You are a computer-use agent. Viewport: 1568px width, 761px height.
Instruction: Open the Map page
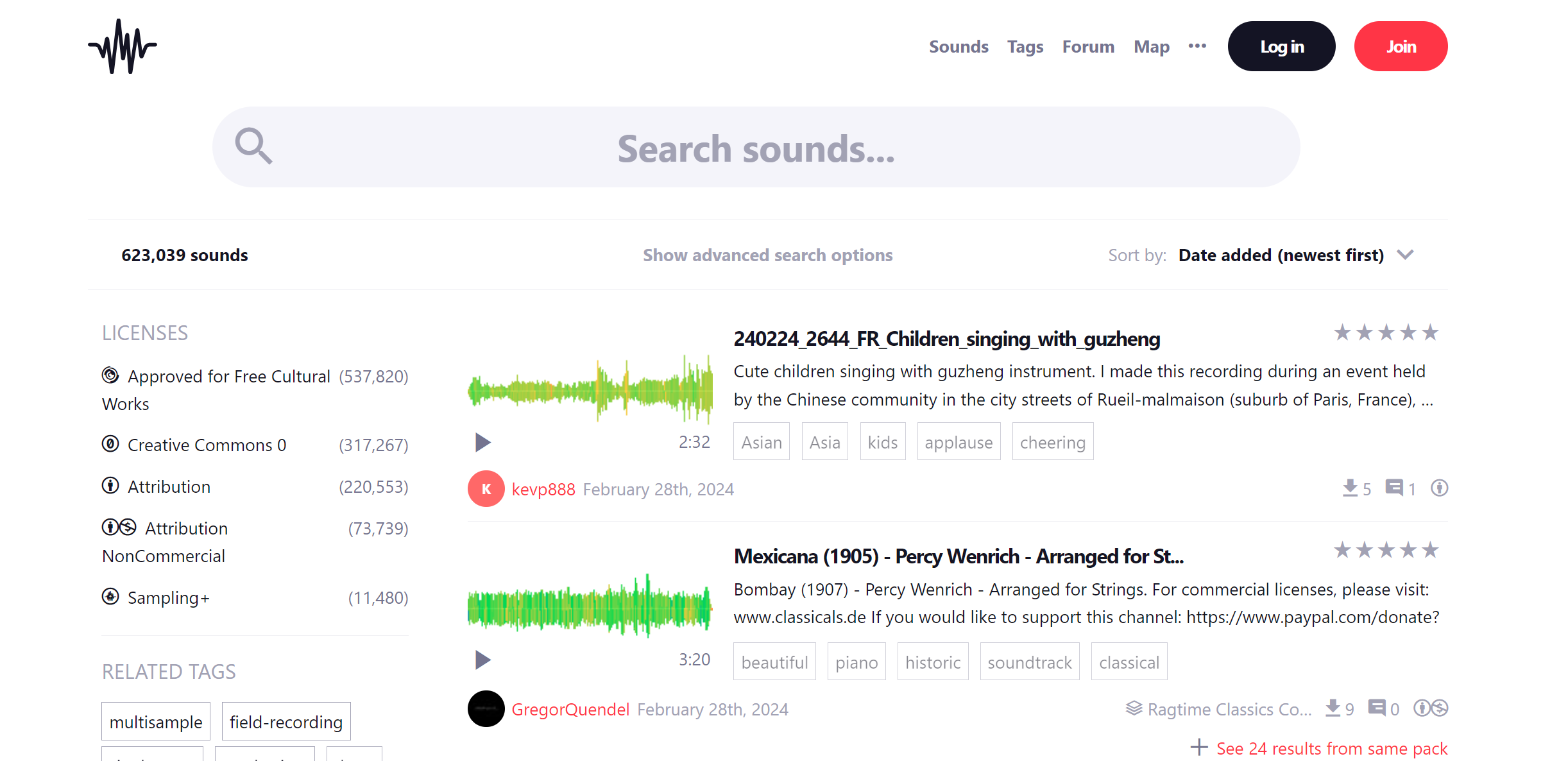(x=1152, y=46)
